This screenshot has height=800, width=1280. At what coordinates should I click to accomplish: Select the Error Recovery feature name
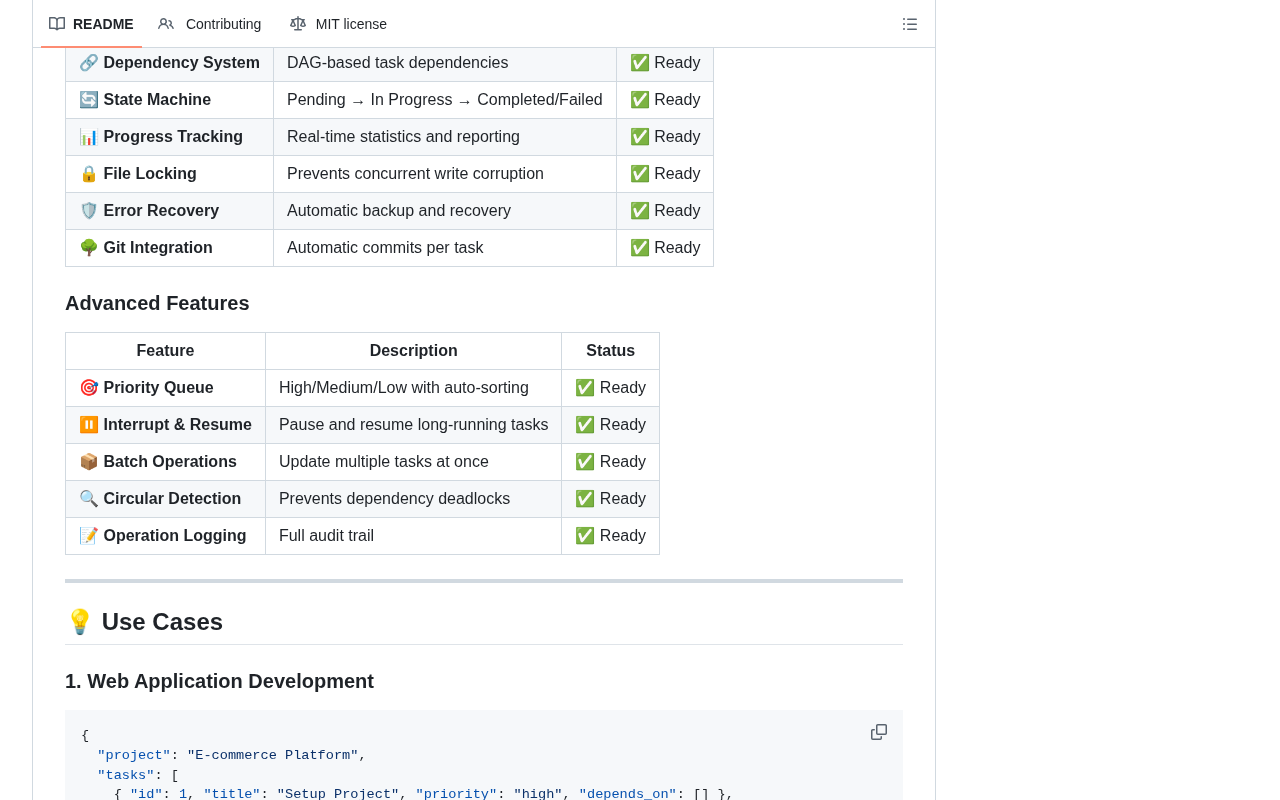pyautogui.click(x=161, y=211)
